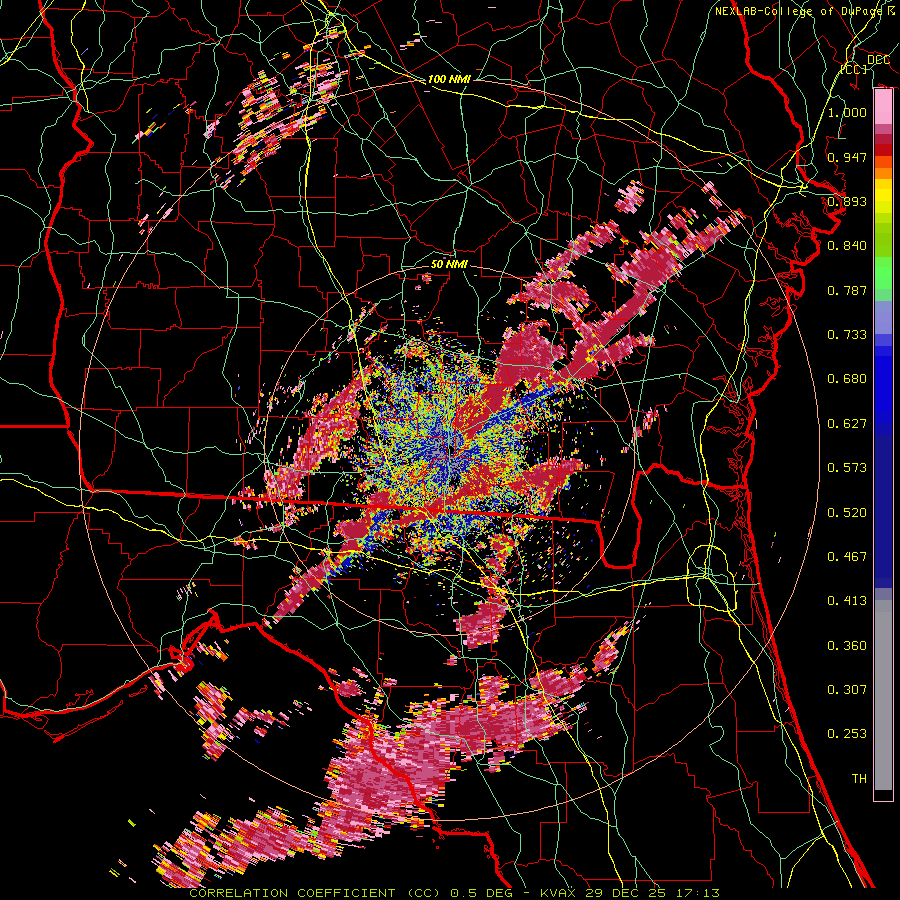900x900 pixels.
Task: Pick the gray color bar segment beside 0.307
Action: click(883, 695)
